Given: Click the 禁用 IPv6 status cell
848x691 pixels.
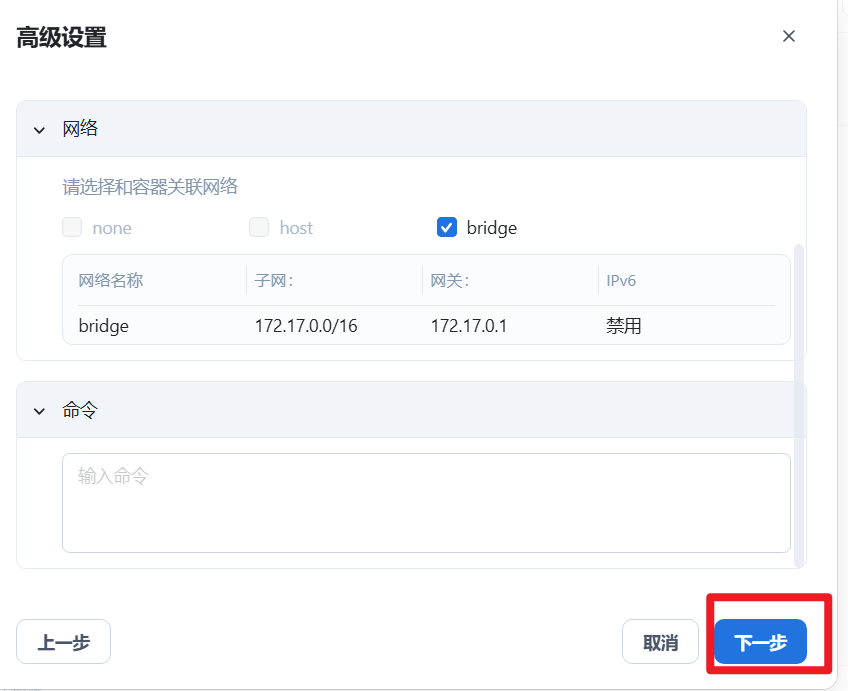Looking at the screenshot, I should click(x=624, y=326).
